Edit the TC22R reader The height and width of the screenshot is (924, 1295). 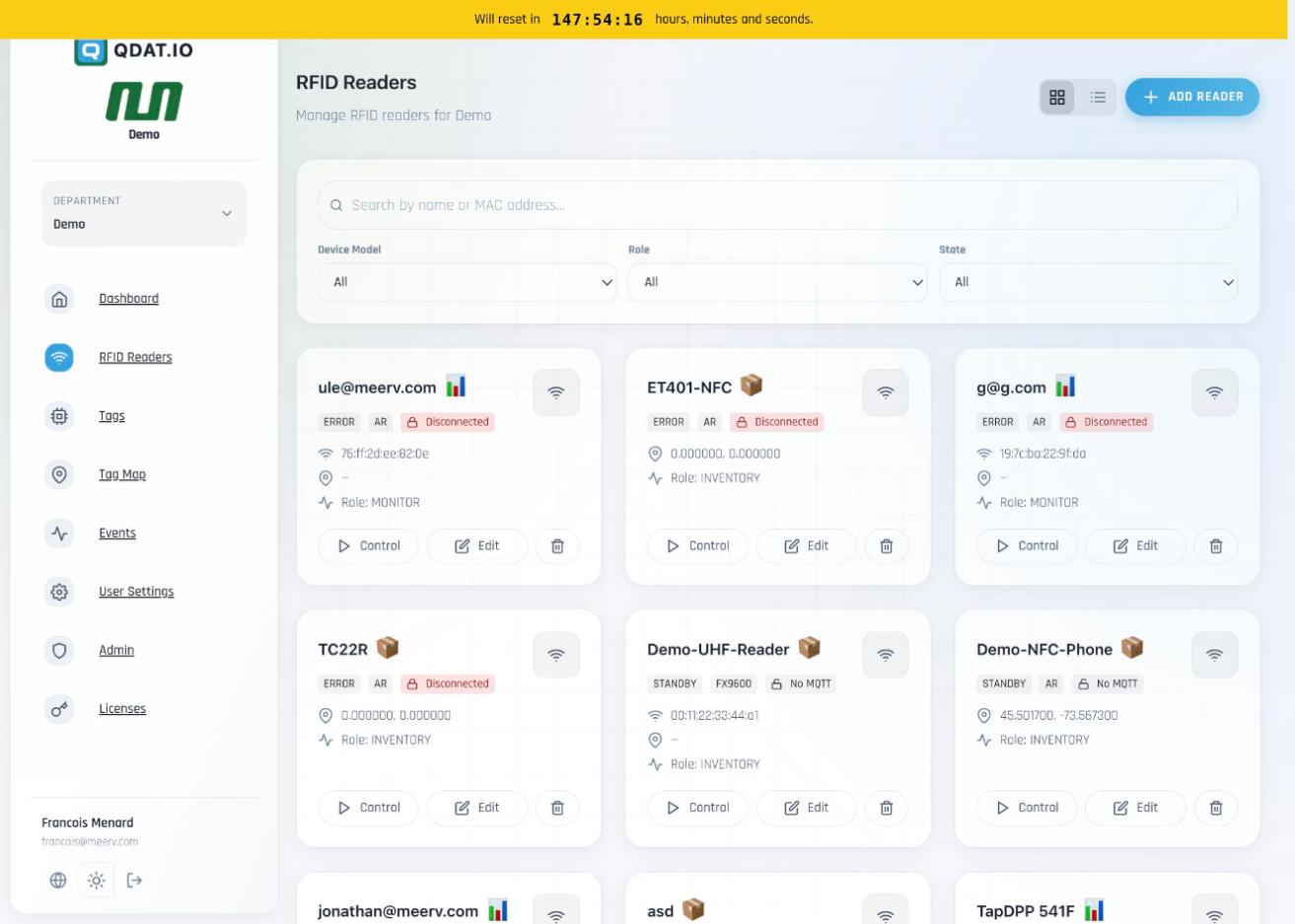coord(477,808)
